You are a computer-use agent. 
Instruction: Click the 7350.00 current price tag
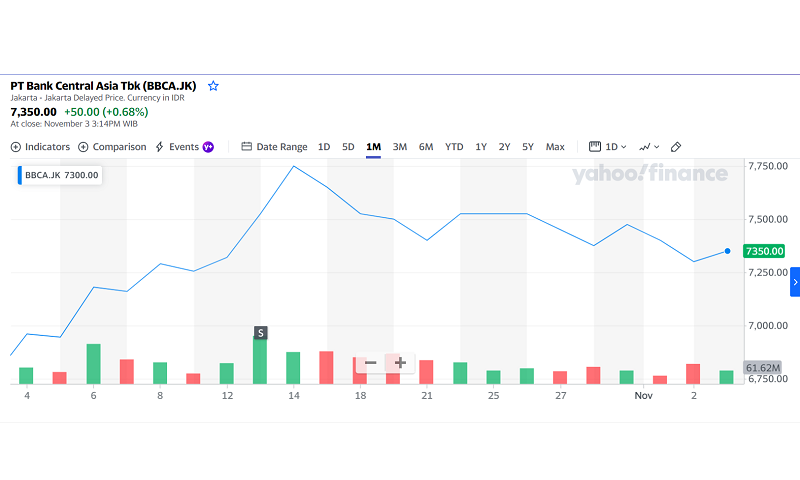(764, 251)
